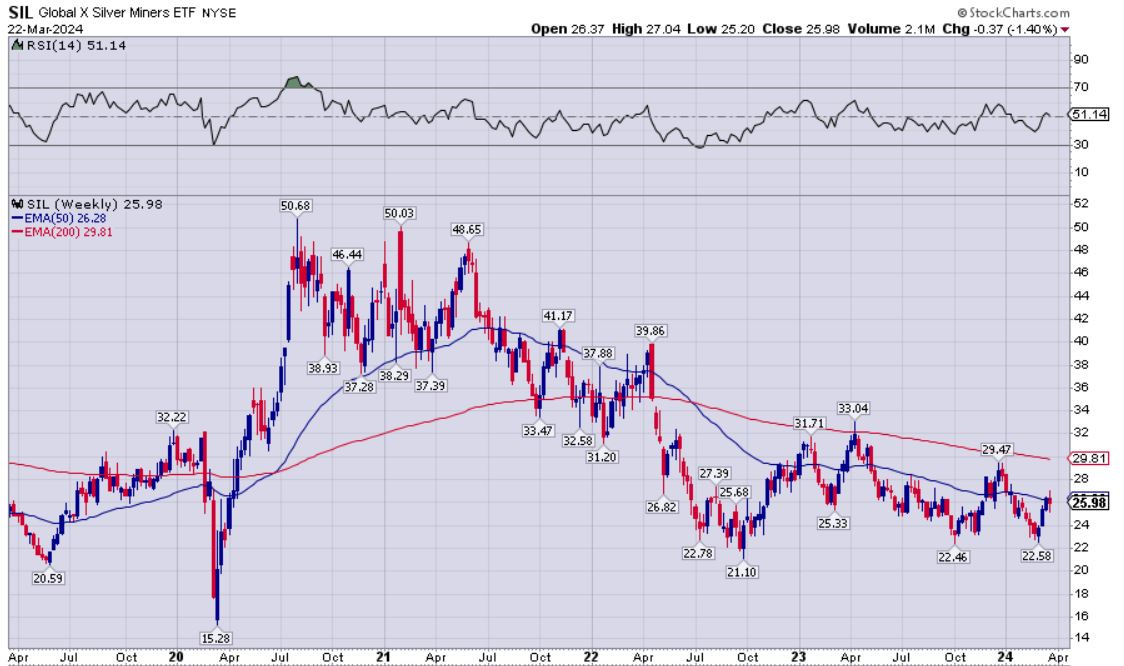Click the 41.17 price label
The image size is (1124, 666).
(x=558, y=315)
